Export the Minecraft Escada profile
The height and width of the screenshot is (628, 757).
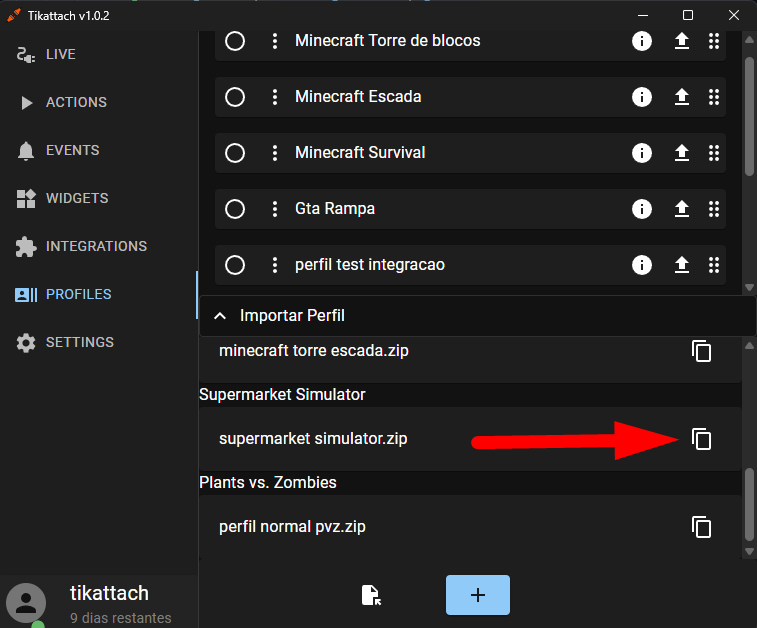tap(682, 97)
